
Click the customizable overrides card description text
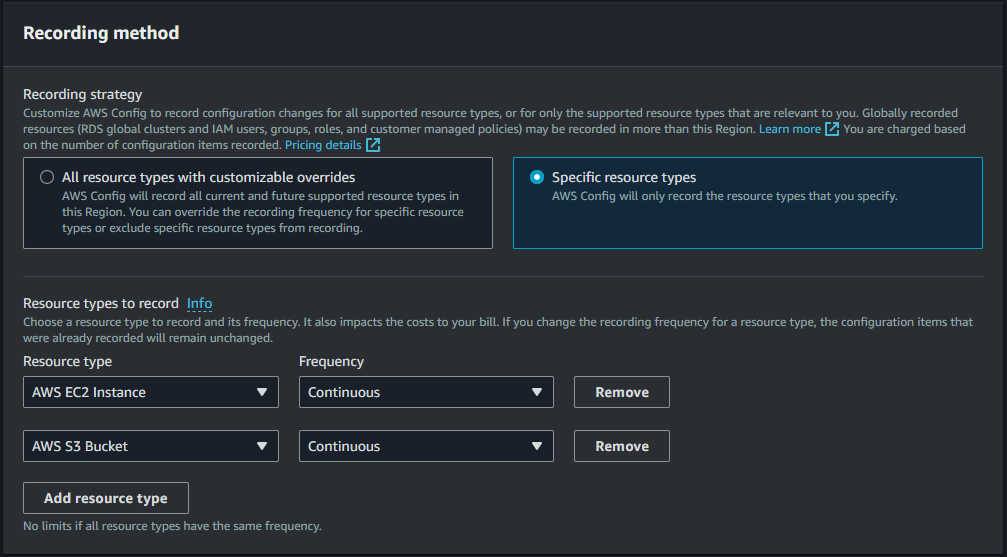click(262, 212)
